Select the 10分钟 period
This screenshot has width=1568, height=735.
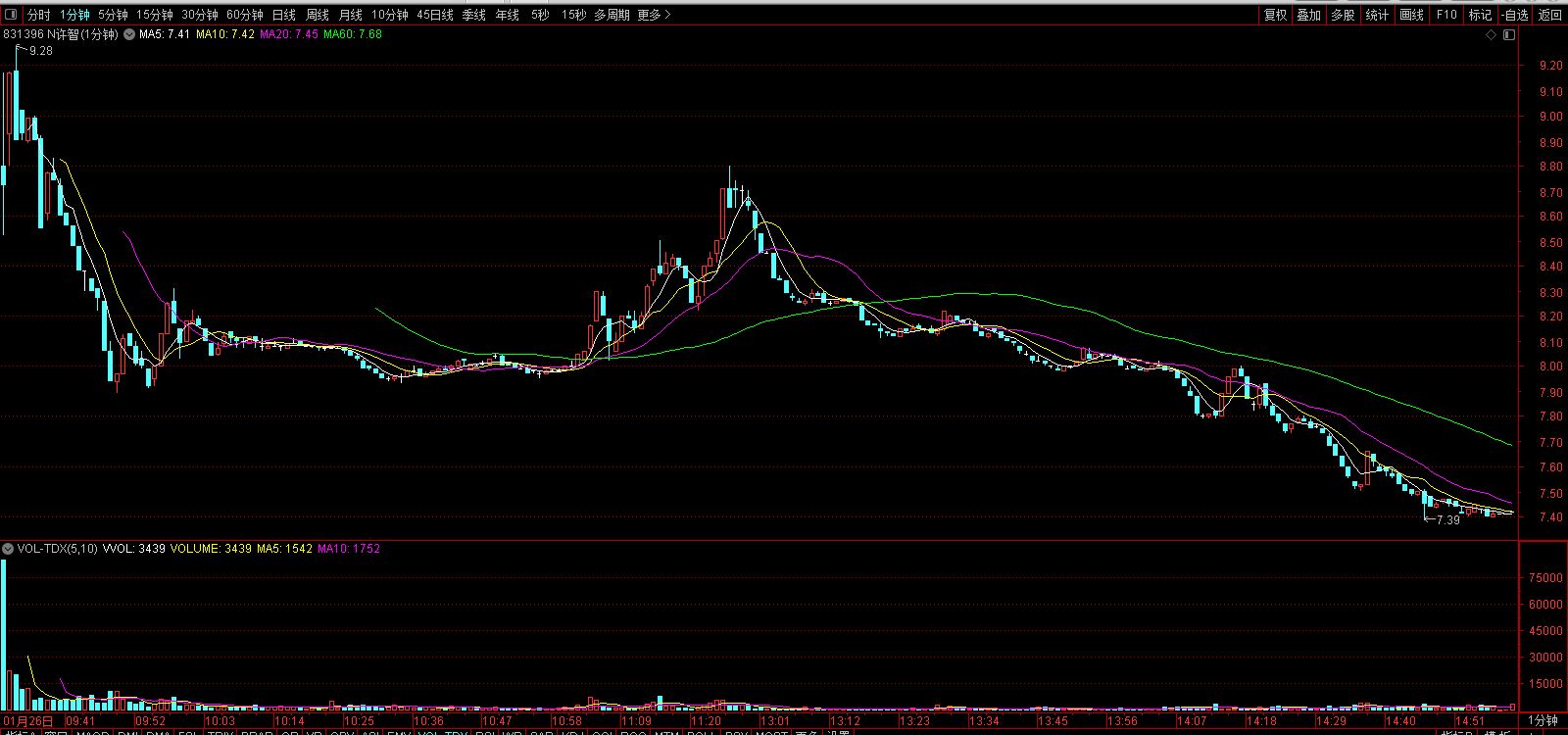pos(389,15)
